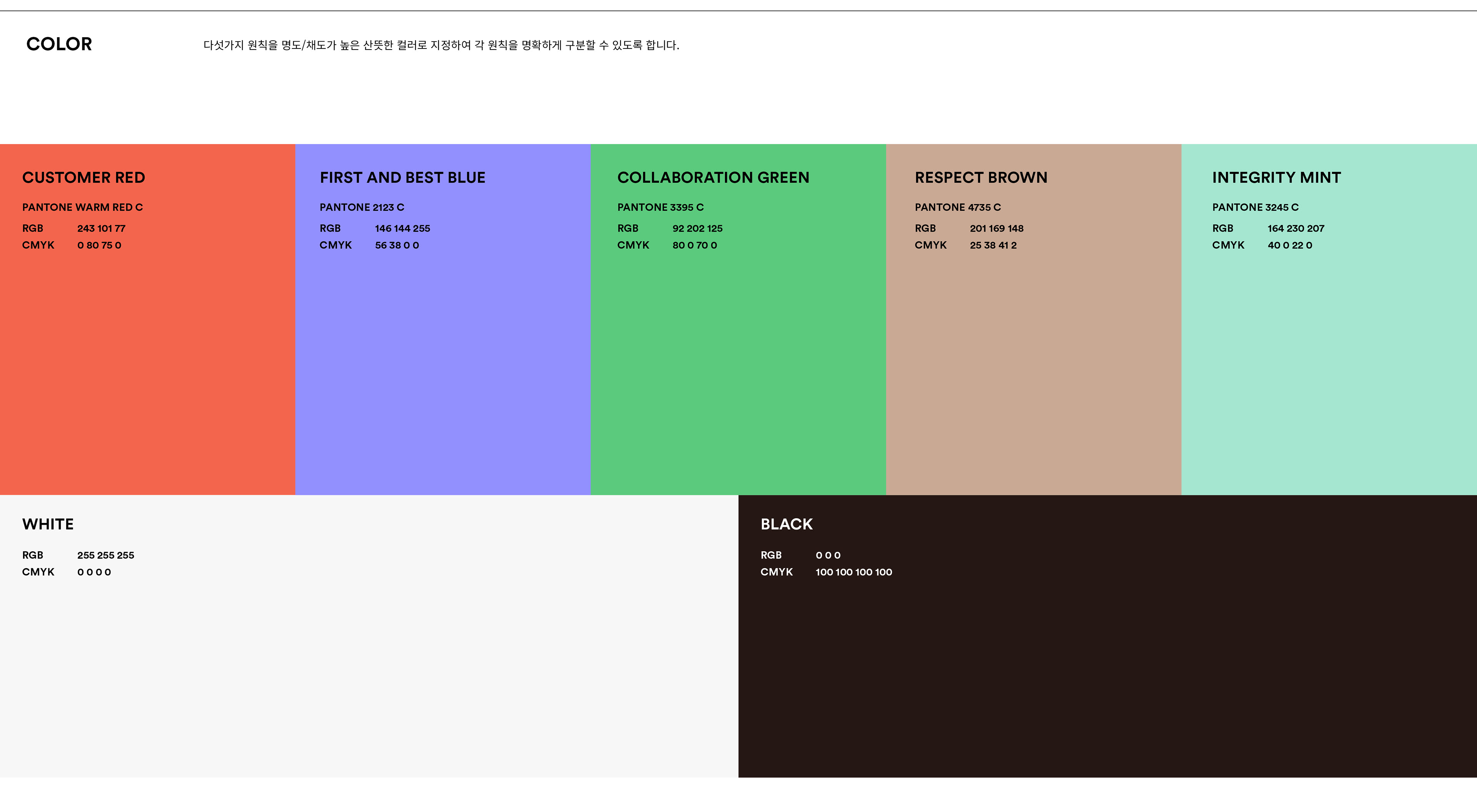Select the First and Best Blue swatch

coord(443,319)
